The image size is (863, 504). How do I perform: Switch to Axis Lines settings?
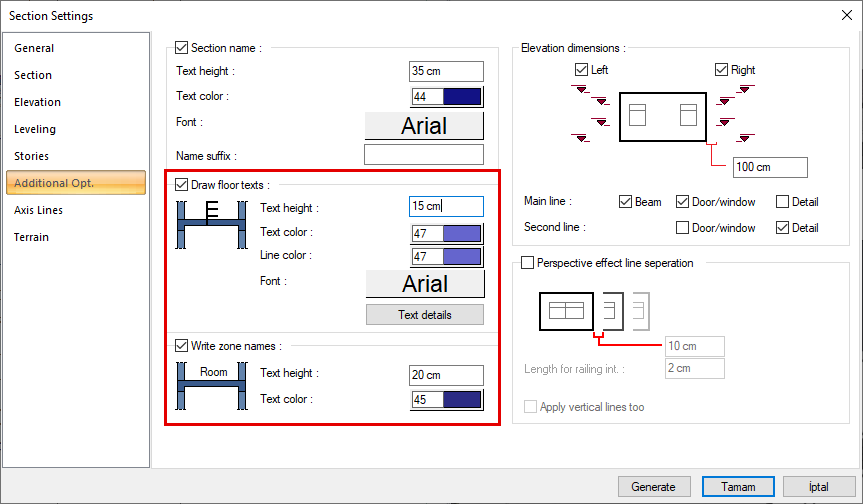[x=38, y=210]
